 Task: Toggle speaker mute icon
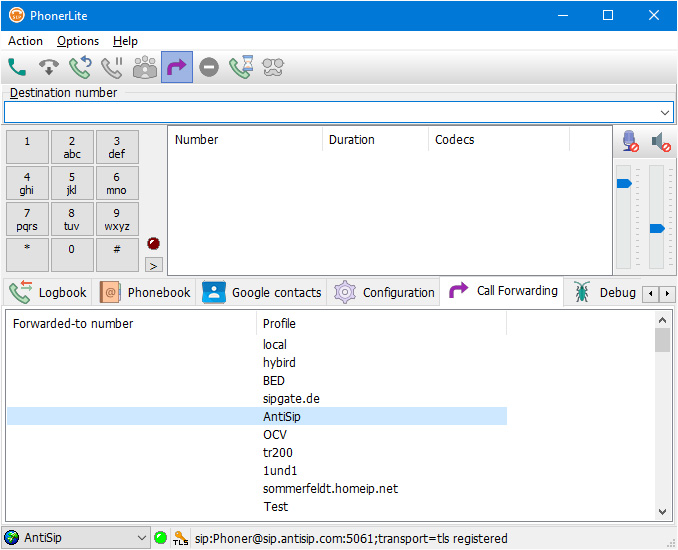pos(661,142)
